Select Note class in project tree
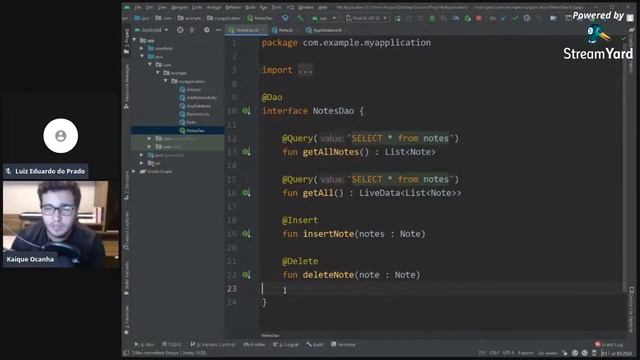 [191, 122]
